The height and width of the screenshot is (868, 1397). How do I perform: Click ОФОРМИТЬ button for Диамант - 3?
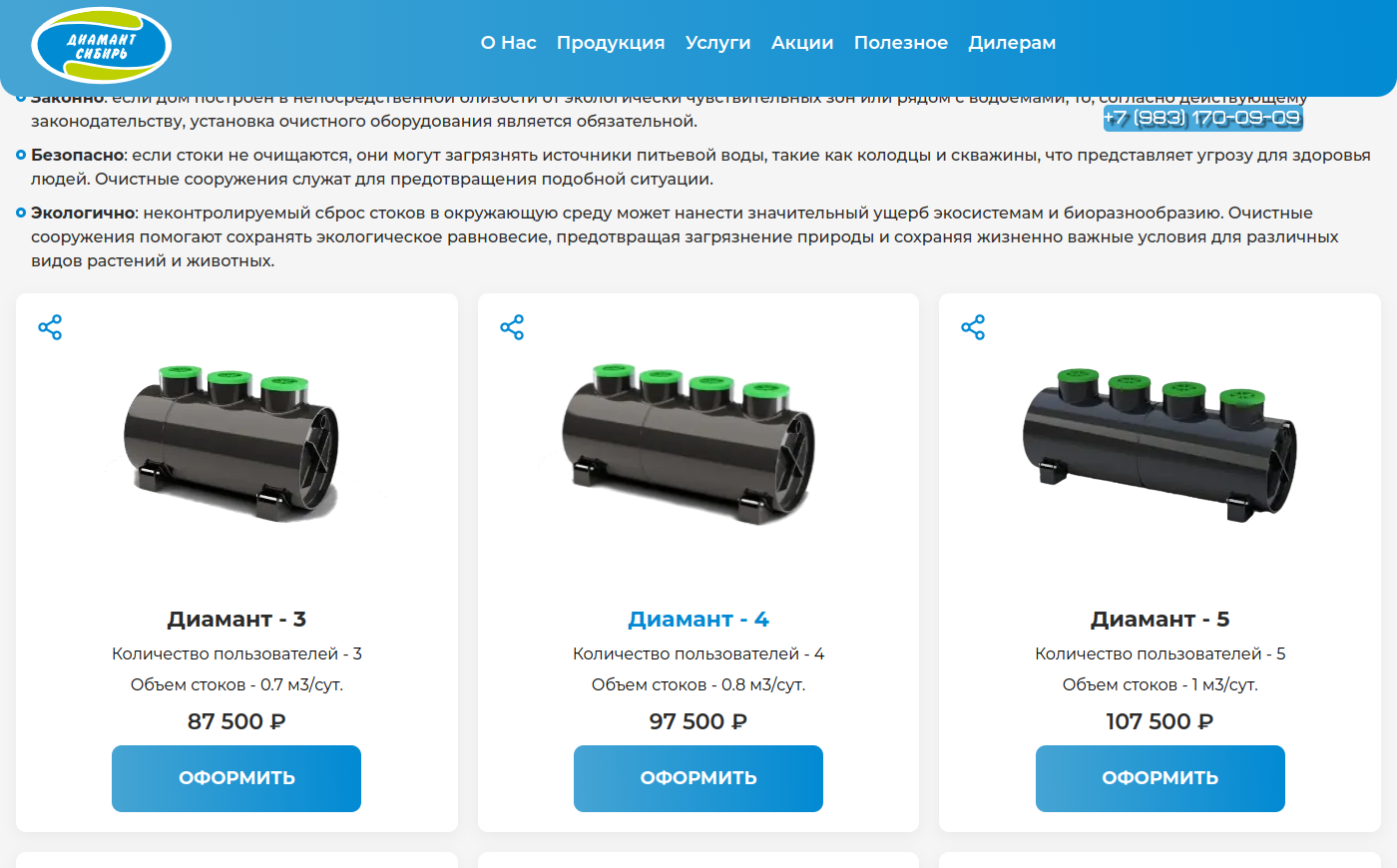click(x=236, y=778)
